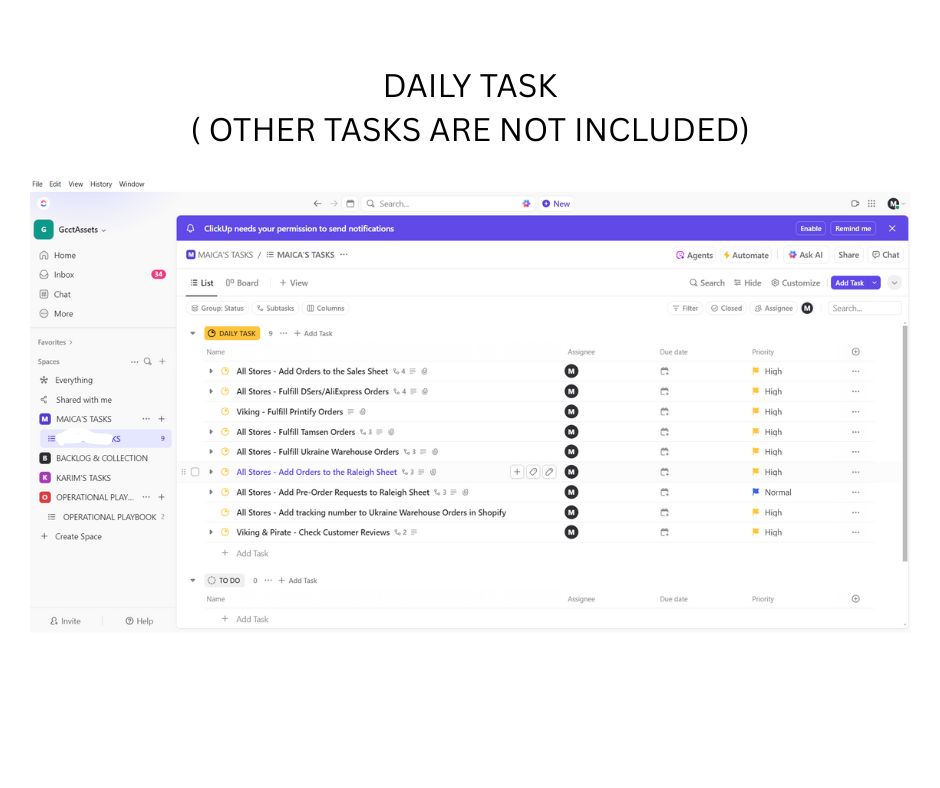The image size is (940, 788).
Task: Click the Share button
Action: coord(848,255)
